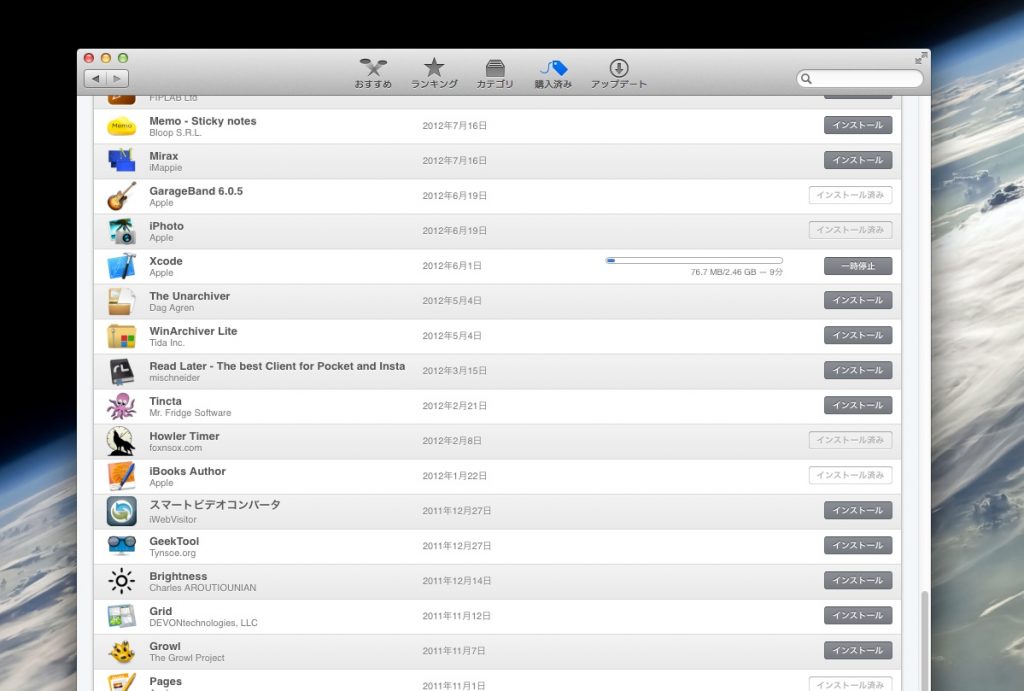Image resolution: width=1024 pixels, height=691 pixels.
Task: Install the Mirax app
Action: pyautogui.click(x=857, y=160)
